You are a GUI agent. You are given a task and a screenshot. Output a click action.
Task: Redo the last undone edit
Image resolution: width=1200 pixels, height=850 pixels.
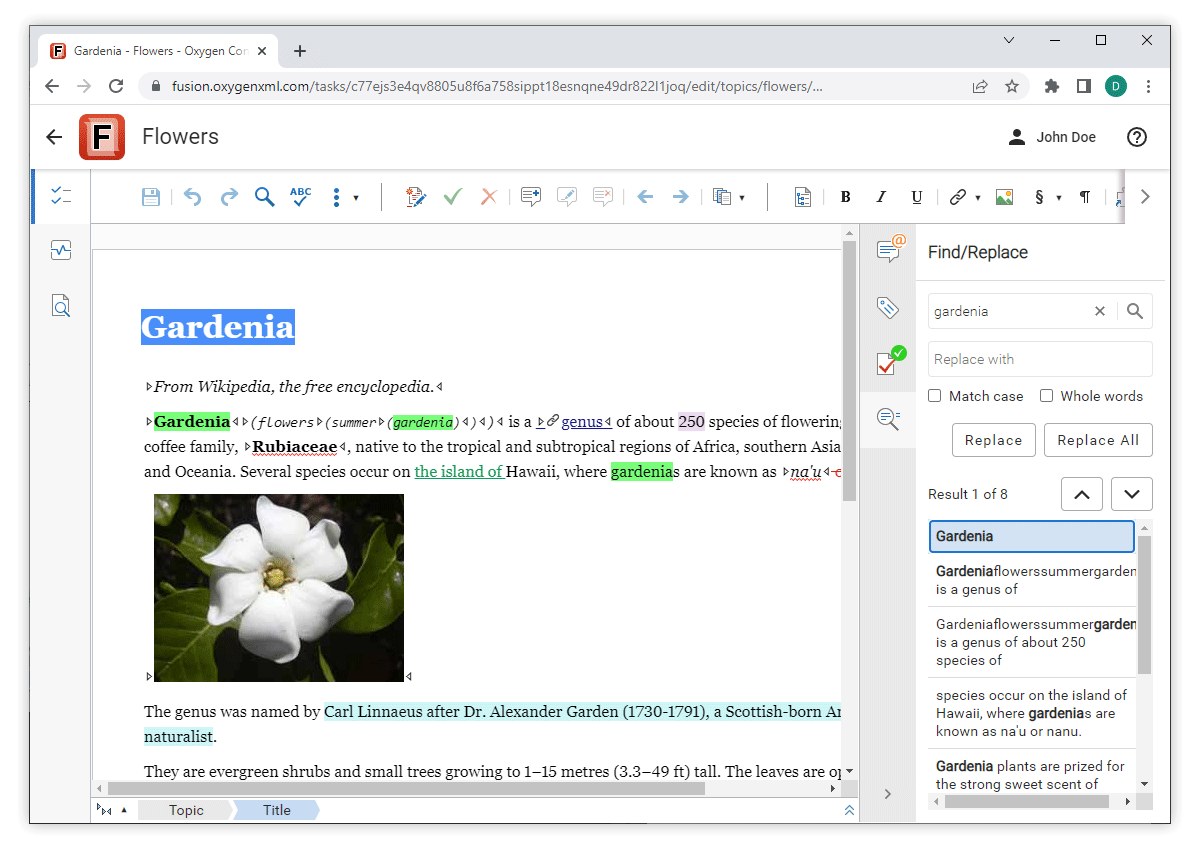tap(229, 197)
